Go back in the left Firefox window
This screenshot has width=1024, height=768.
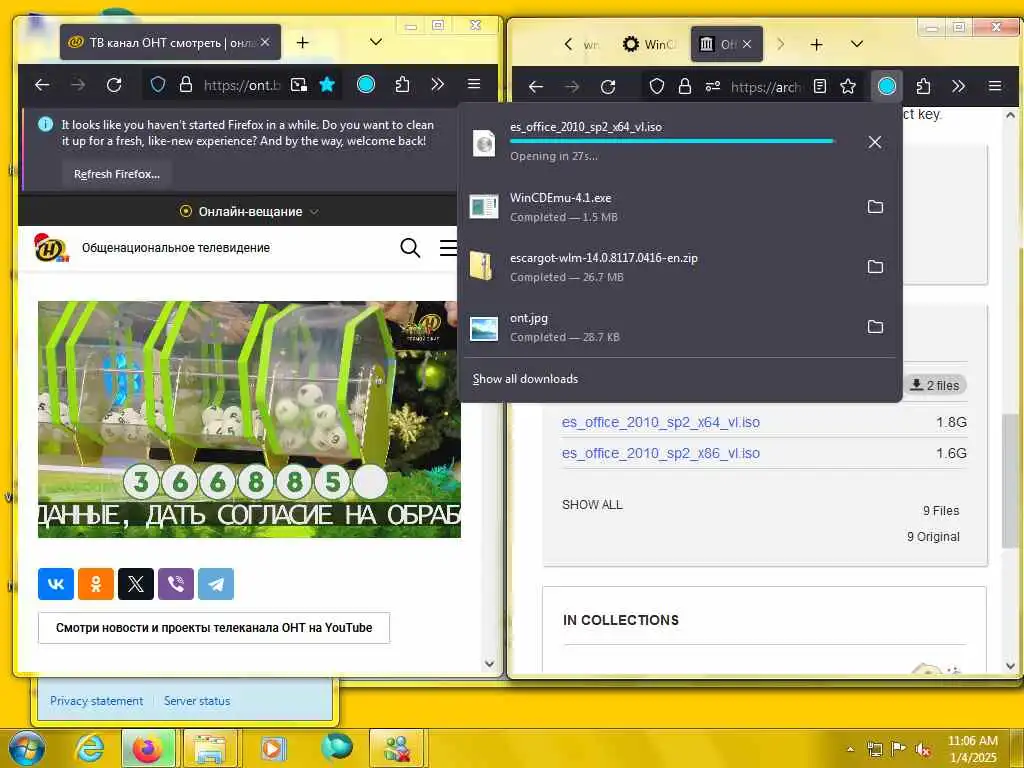point(42,85)
